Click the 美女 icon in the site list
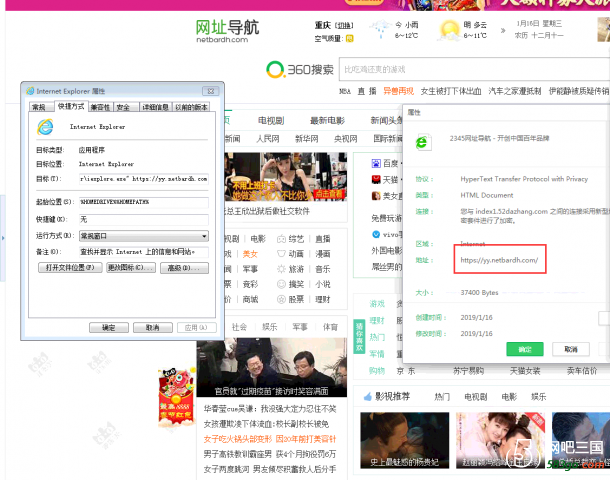 (x=376, y=196)
